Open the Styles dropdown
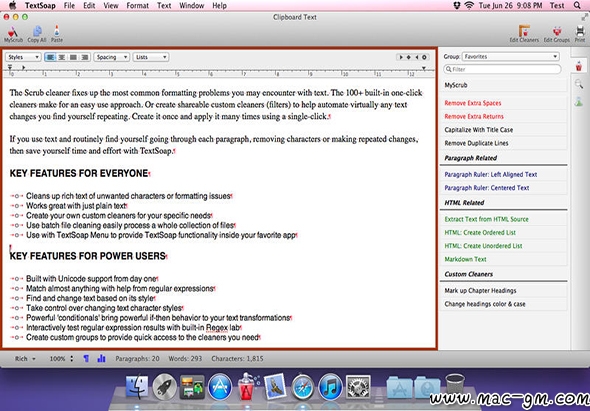The width and height of the screenshot is (590, 411). 23,57
